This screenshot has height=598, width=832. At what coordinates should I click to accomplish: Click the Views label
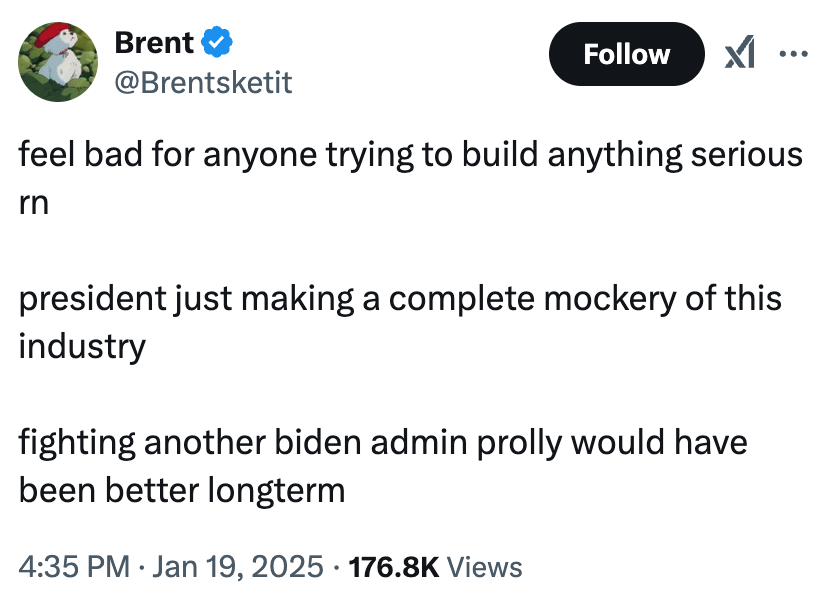point(485,567)
